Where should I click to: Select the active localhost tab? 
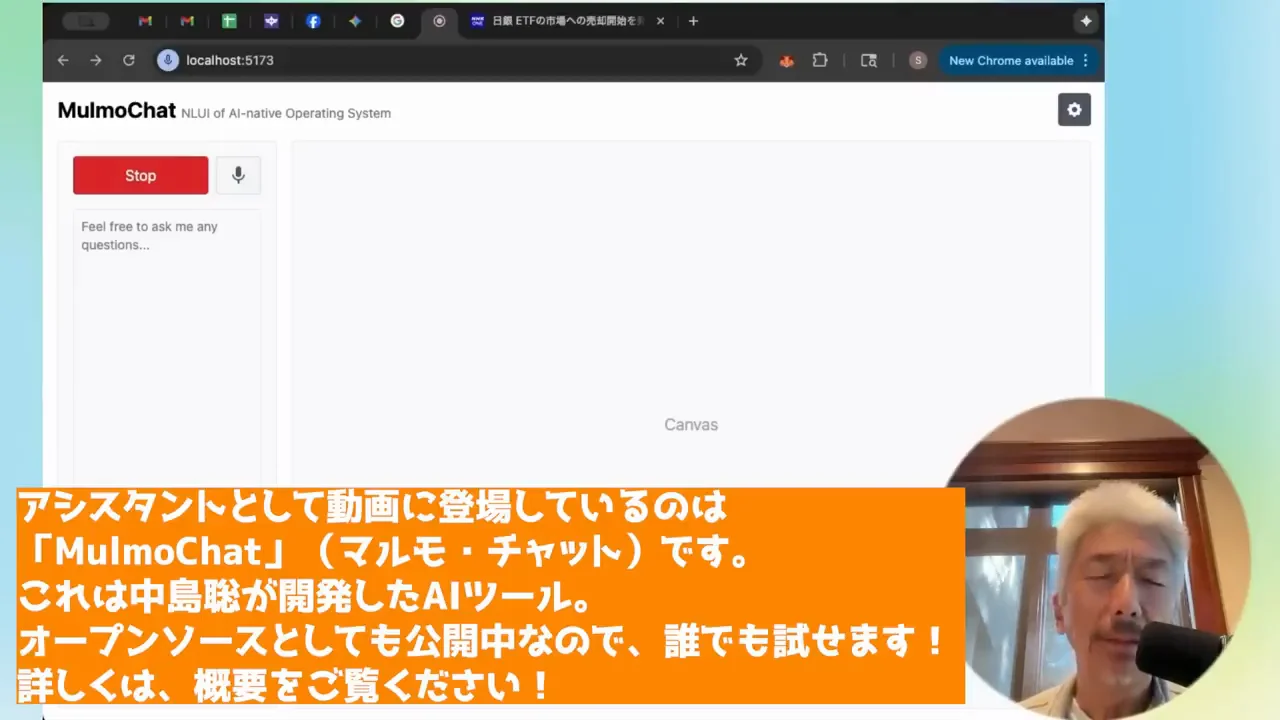click(439, 21)
